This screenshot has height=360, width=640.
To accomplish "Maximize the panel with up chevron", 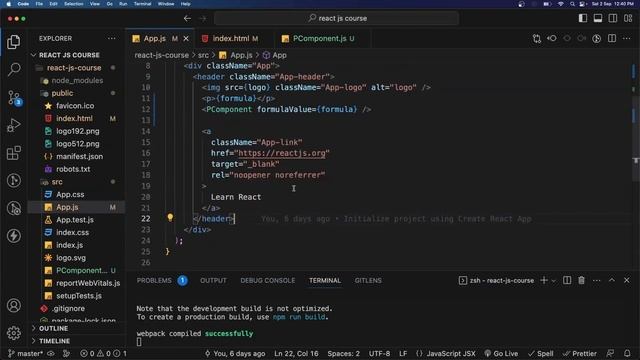I will pos(612,280).
